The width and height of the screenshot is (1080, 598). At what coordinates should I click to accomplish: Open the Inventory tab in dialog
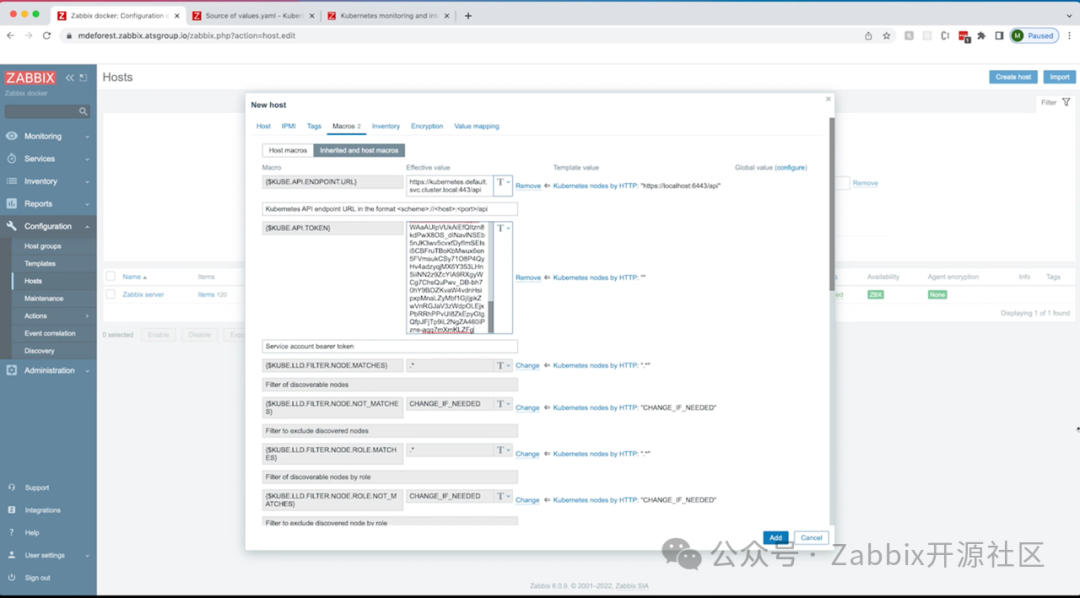point(386,126)
